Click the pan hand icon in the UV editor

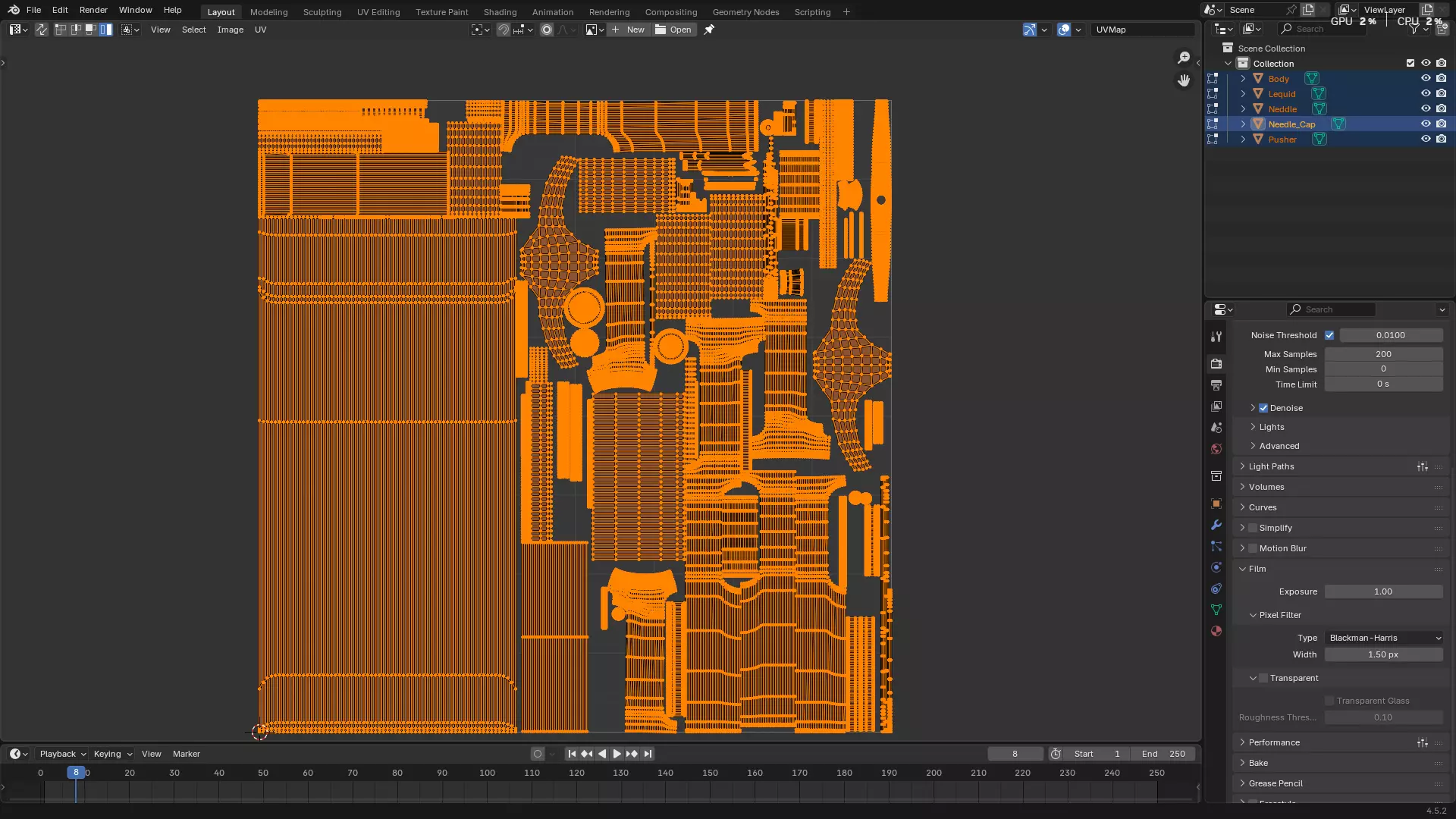pos(1184,80)
